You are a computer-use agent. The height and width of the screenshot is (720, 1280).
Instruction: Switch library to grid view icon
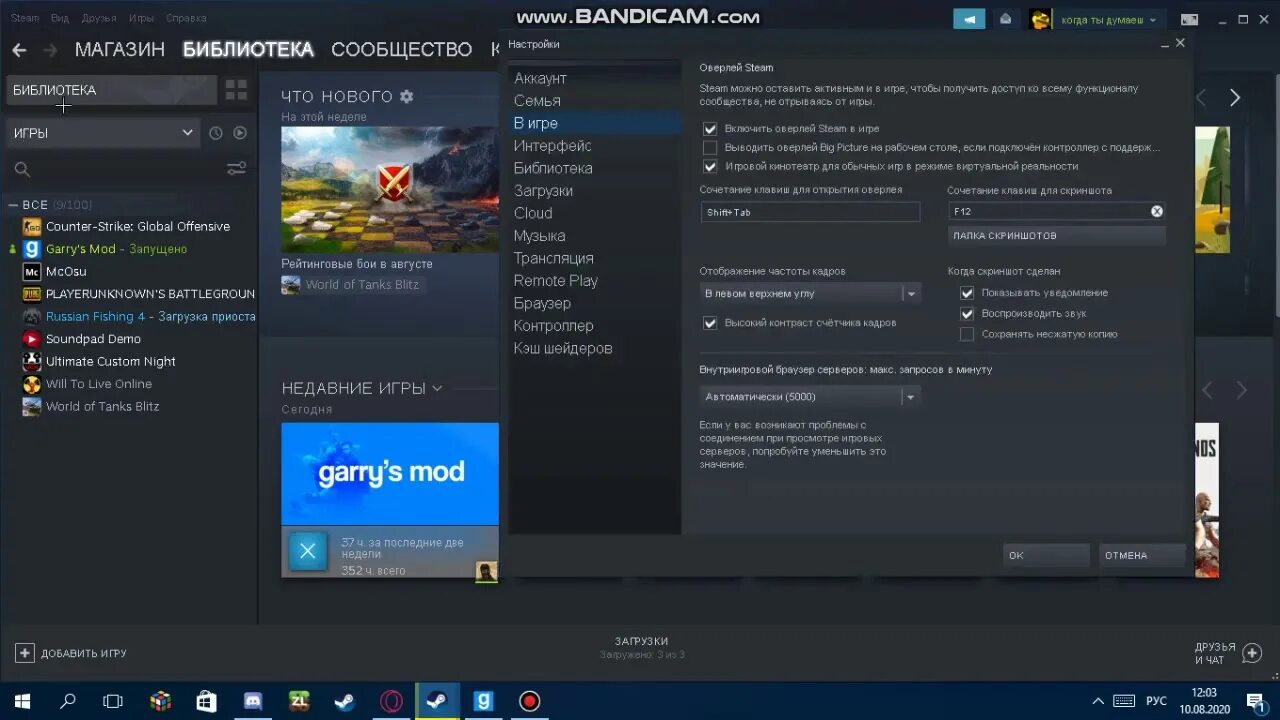[x=236, y=90]
